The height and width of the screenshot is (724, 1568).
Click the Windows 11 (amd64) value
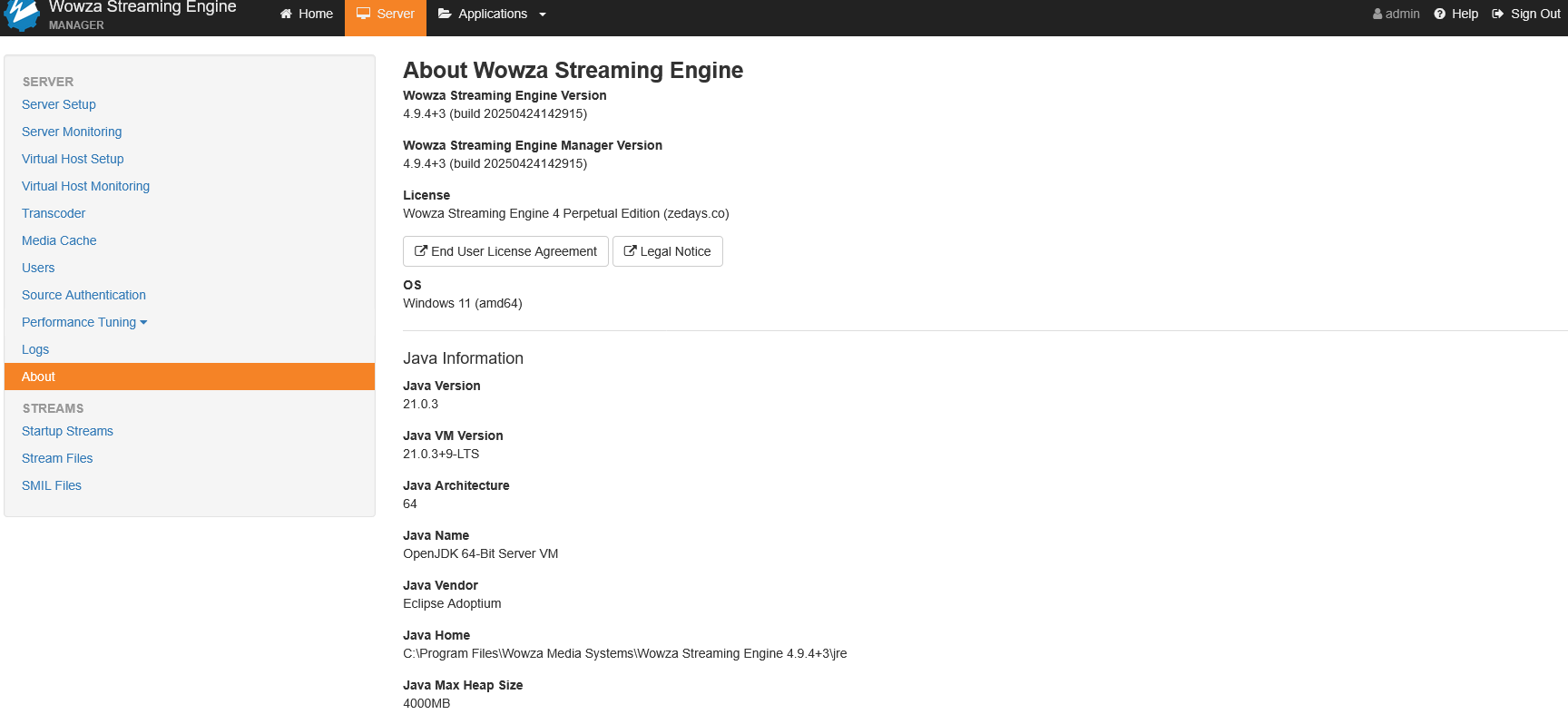[x=462, y=303]
